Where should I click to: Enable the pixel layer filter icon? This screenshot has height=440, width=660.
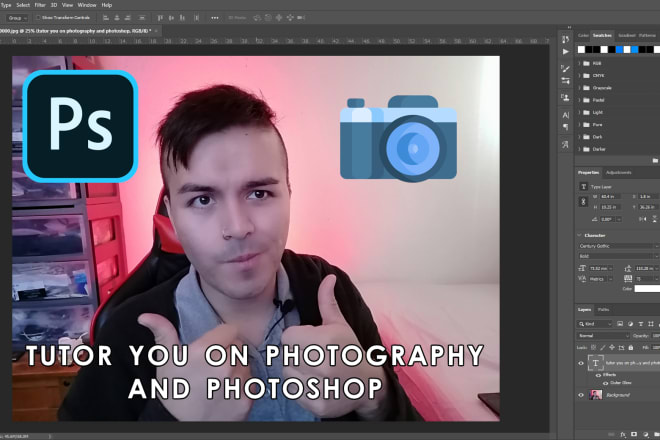pyautogui.click(x=620, y=324)
